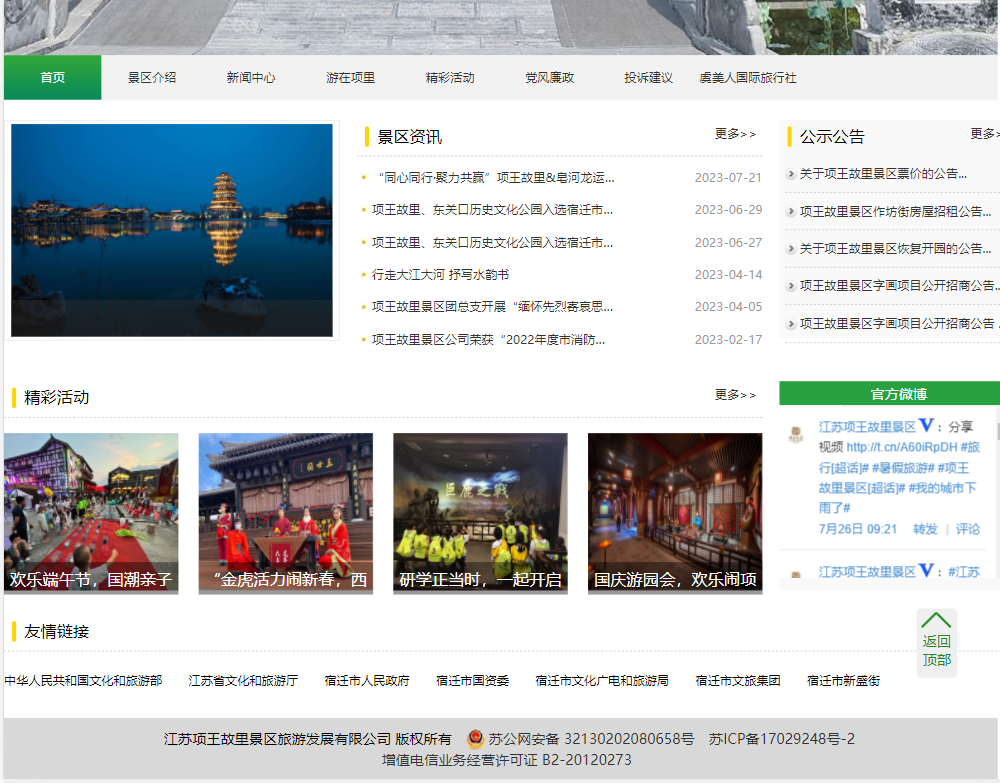Go to 虞美人国际旅行社 menu item

pyautogui.click(x=748, y=78)
